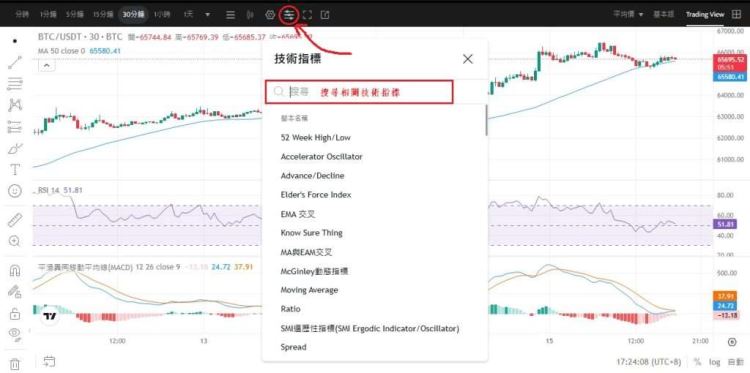The width and height of the screenshot is (750, 373).
Task: Select the trend line drawing tool
Action: click(15, 63)
